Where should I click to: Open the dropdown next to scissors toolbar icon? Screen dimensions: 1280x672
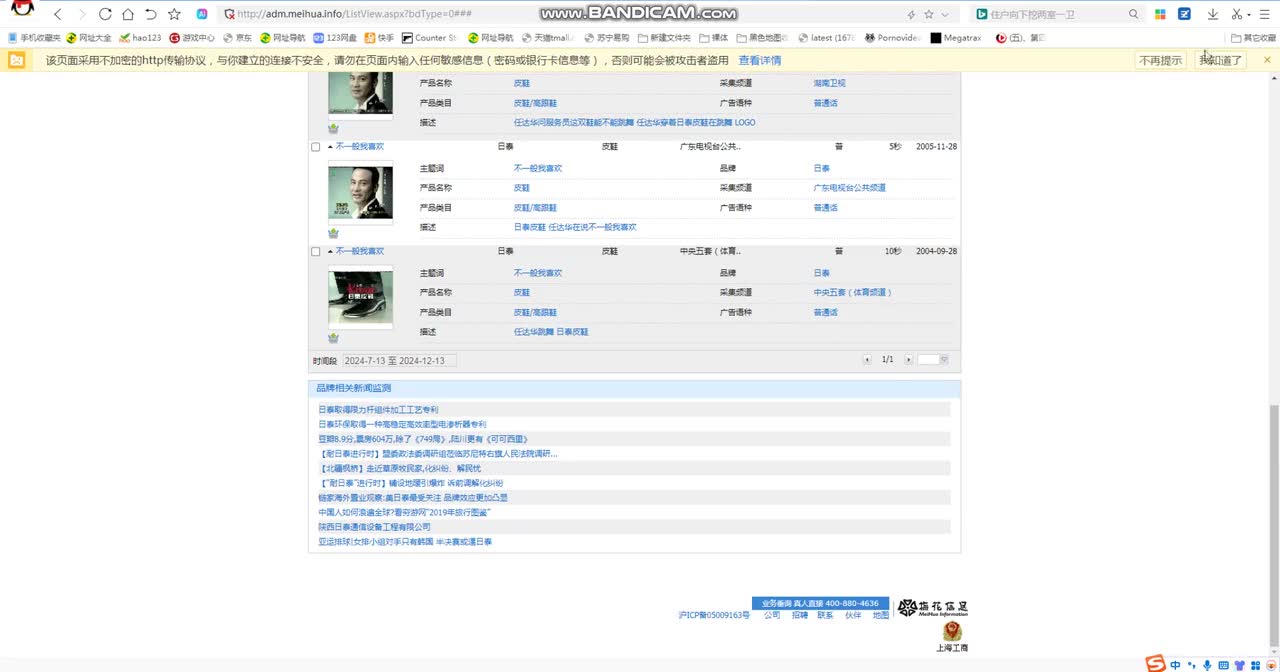click(1249, 14)
